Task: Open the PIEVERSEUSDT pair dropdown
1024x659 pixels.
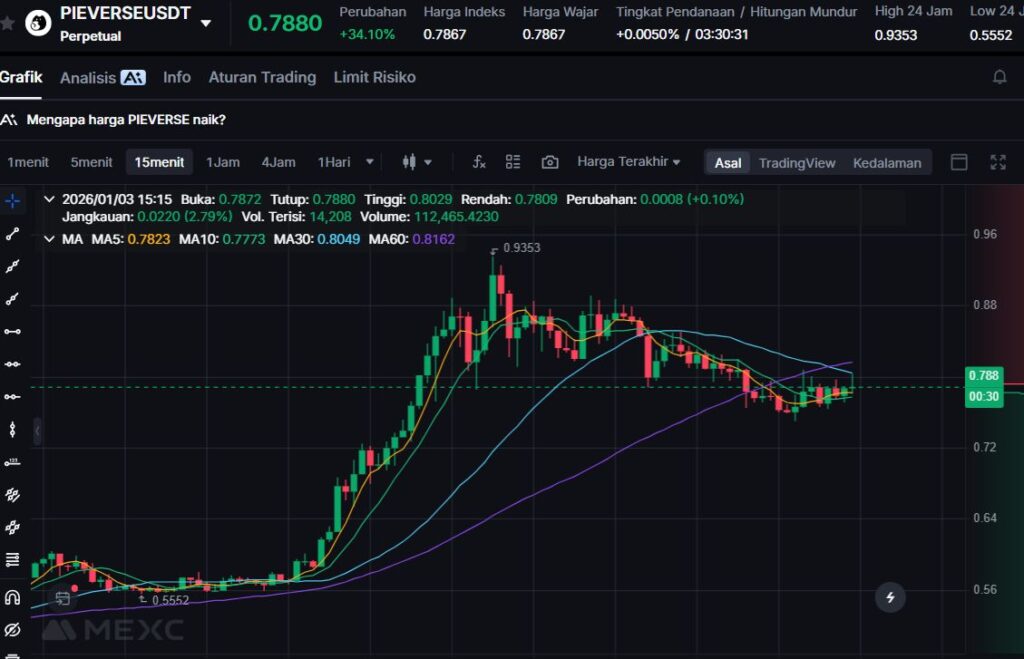Action: tap(206, 22)
